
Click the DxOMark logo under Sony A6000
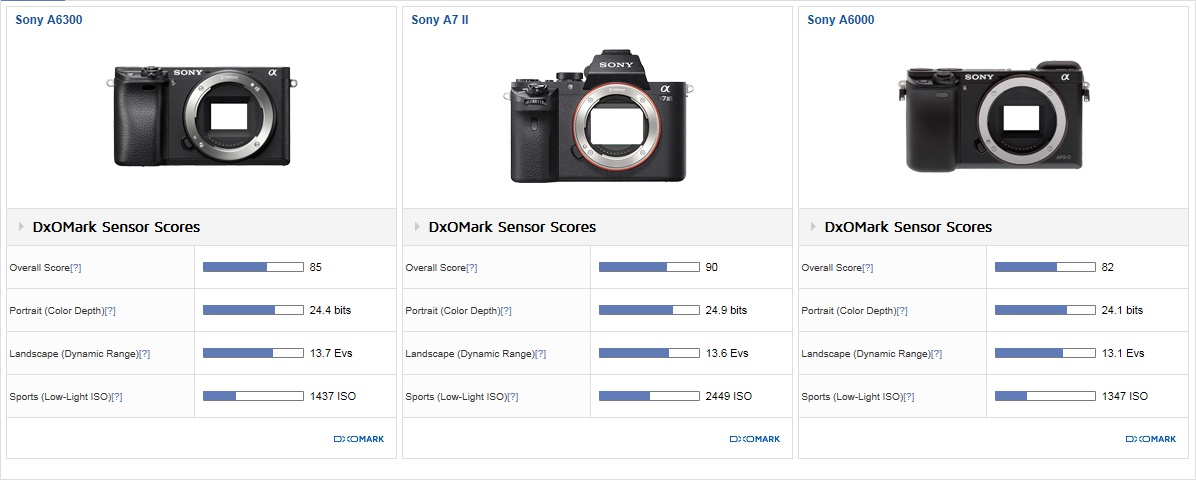coord(1150,439)
